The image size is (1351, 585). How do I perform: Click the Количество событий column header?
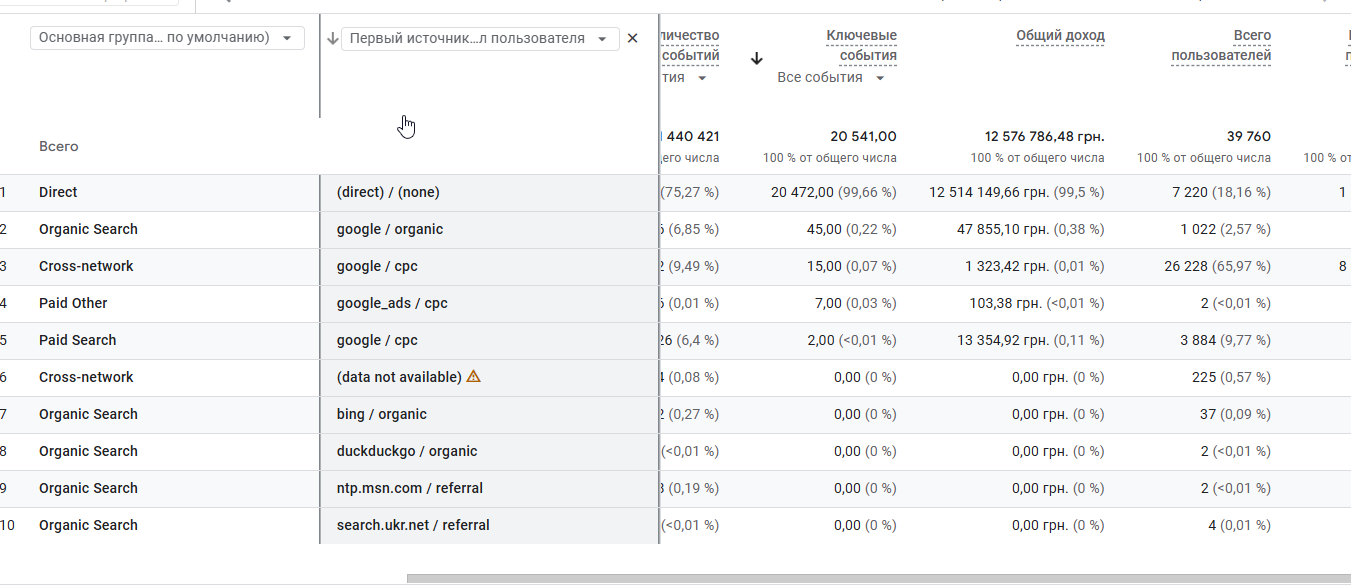click(690, 46)
